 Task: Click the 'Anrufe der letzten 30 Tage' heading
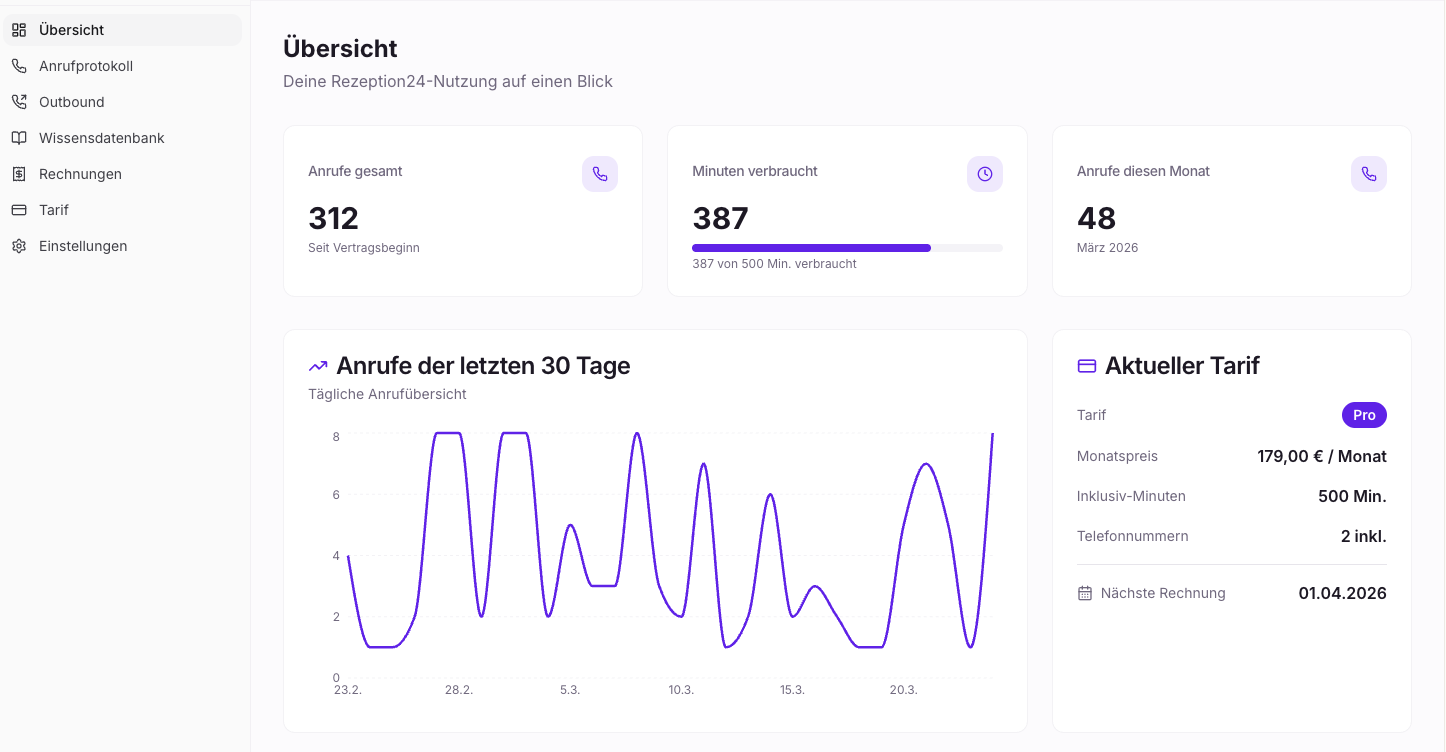coord(483,366)
